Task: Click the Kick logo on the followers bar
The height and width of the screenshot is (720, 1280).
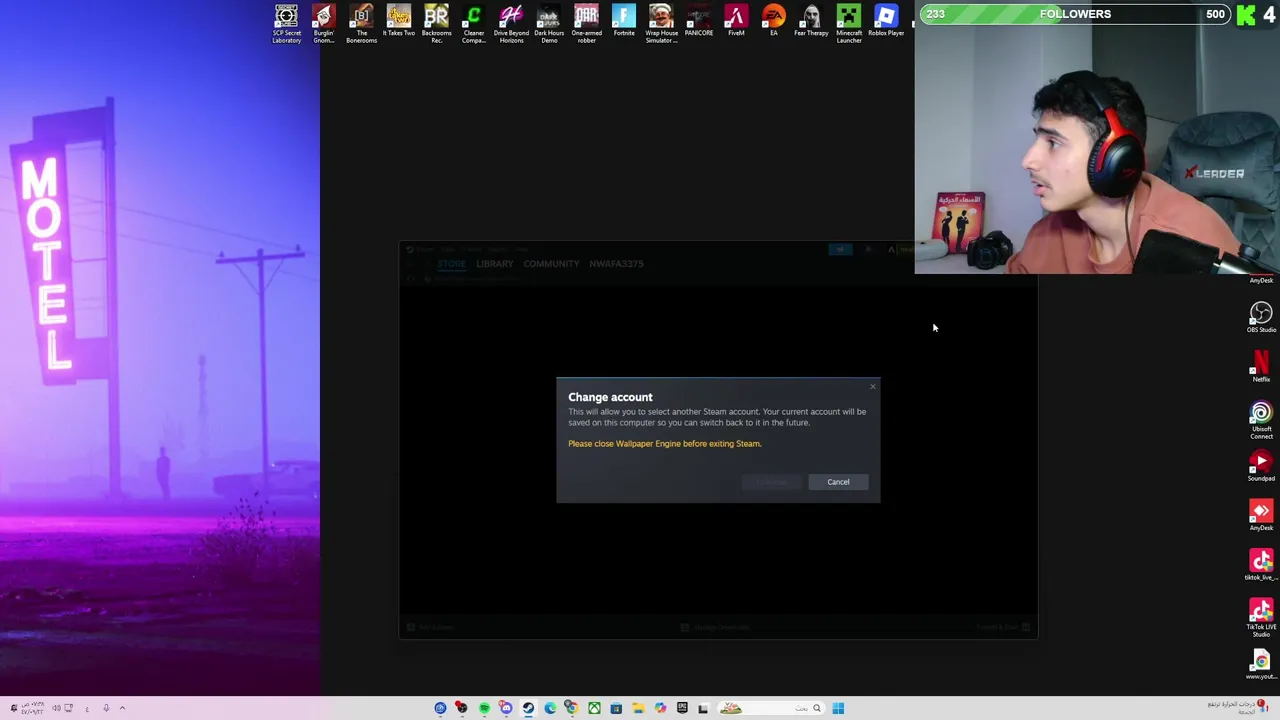Action: tap(1246, 14)
